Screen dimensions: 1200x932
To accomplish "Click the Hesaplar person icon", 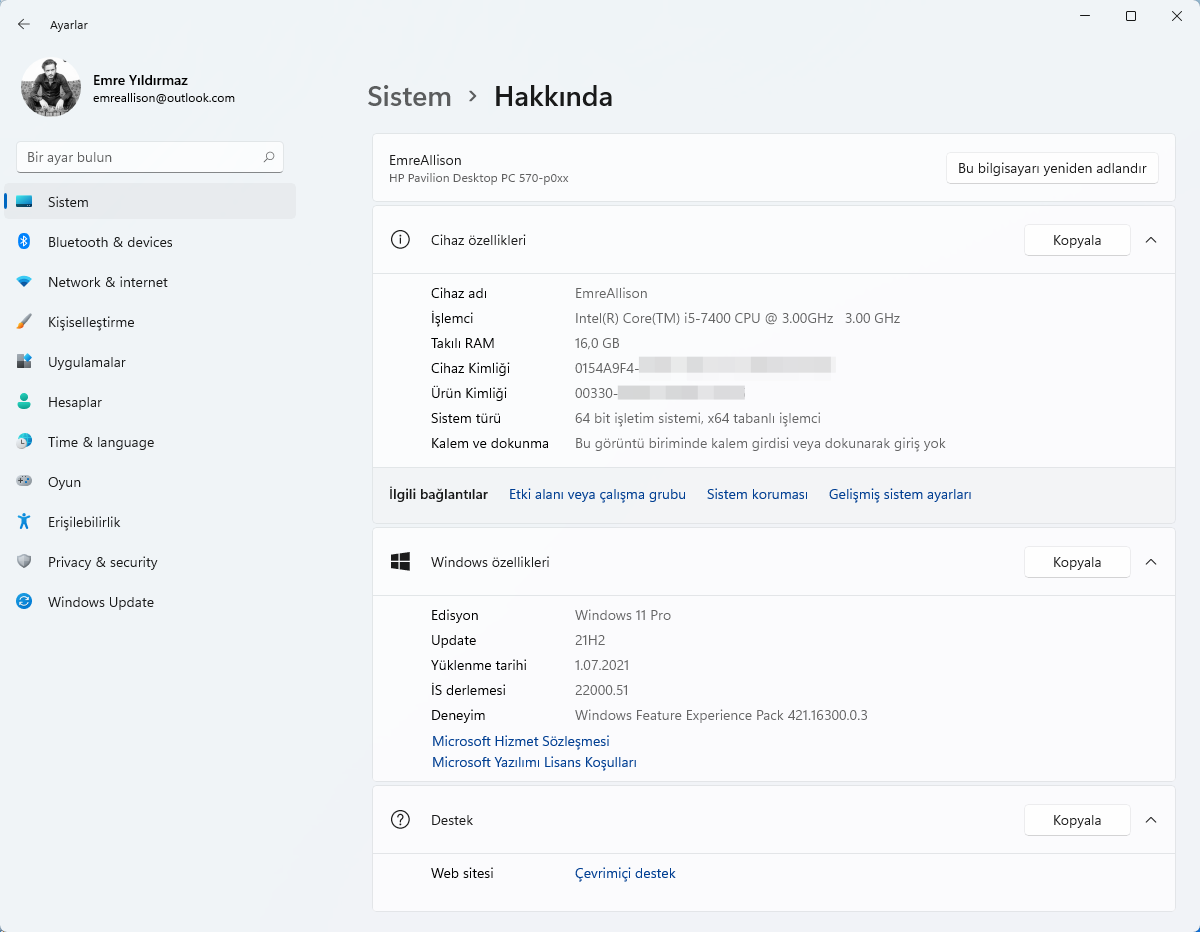I will click(x=24, y=402).
